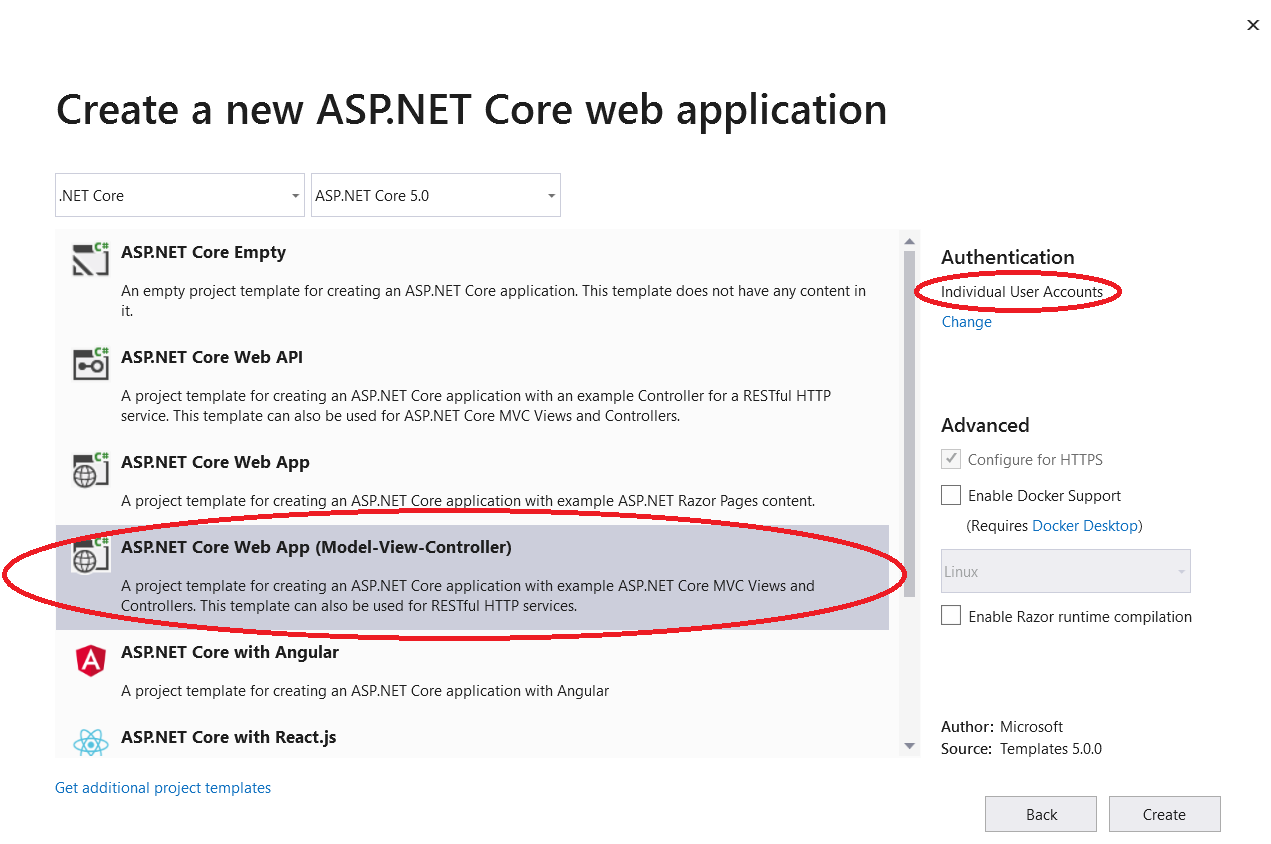
Task: Click the Back button
Action: click(x=1041, y=814)
